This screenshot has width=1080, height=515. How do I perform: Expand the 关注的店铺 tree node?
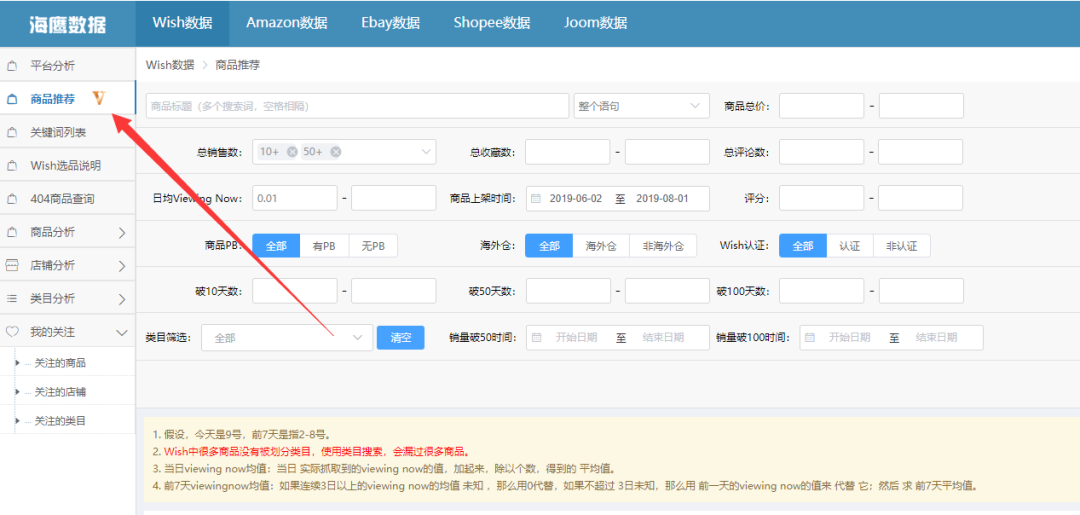tap(17, 391)
